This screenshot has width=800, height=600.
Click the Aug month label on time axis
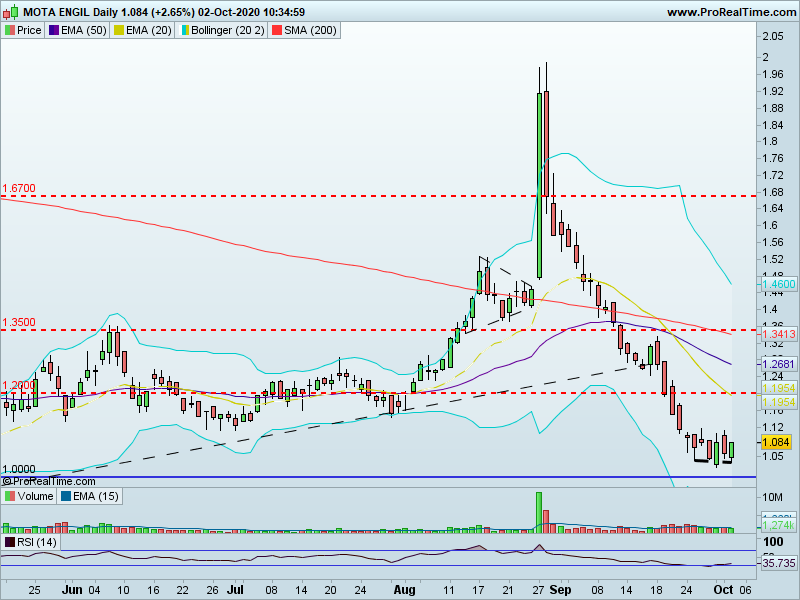pos(405,590)
